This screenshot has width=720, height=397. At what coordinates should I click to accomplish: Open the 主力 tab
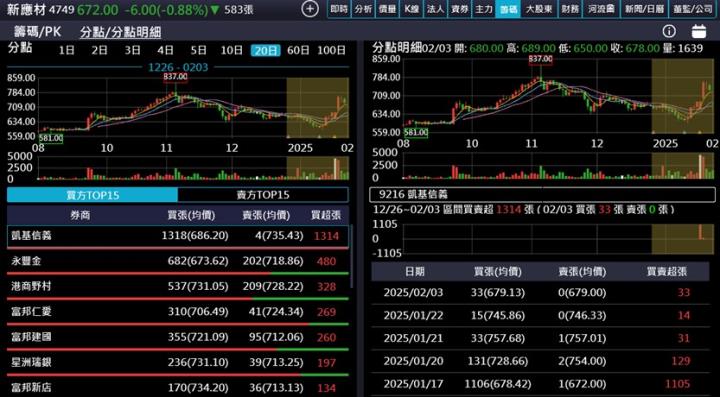click(x=484, y=9)
